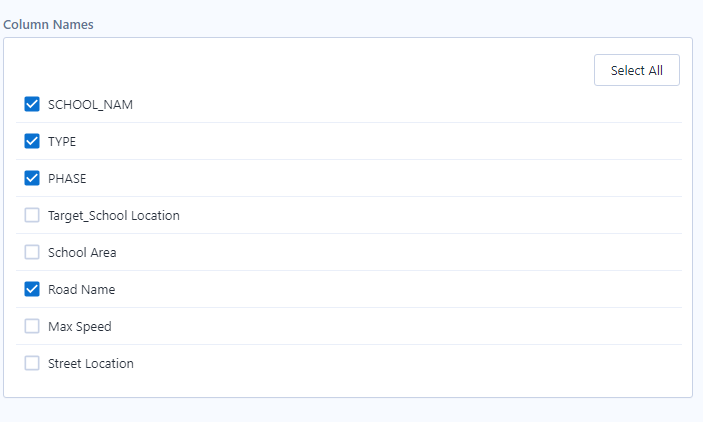Check the Max Speed checkbox

coord(32,326)
